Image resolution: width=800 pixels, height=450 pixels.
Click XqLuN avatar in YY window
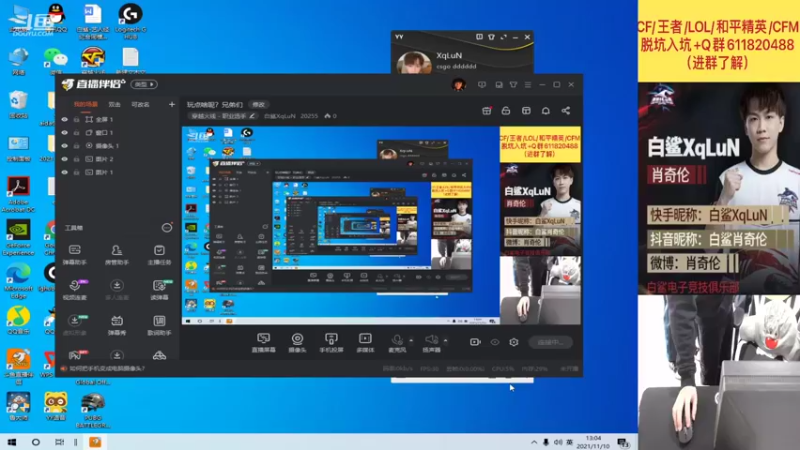click(413, 63)
